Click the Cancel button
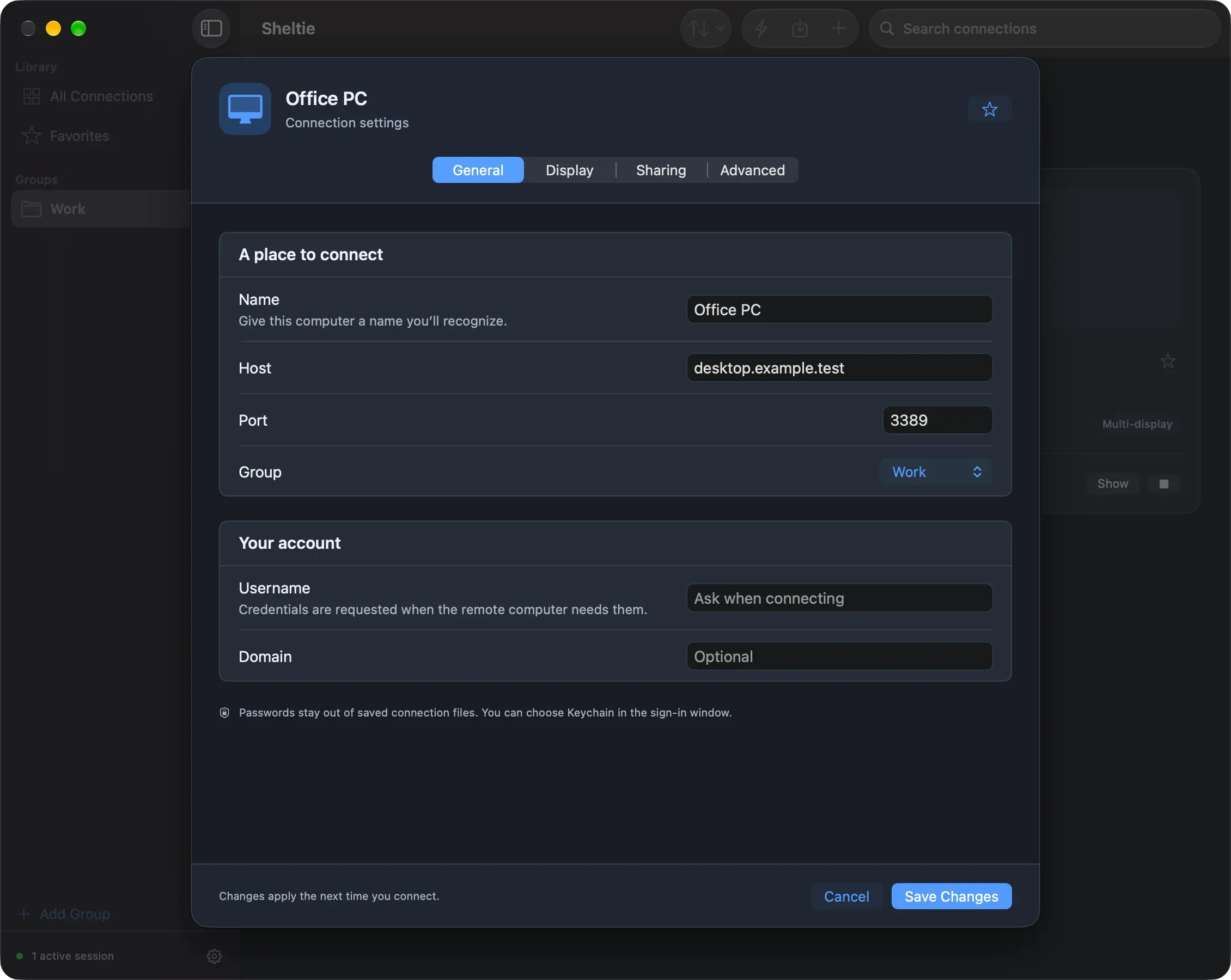This screenshot has height=980, width=1231. 846,896
